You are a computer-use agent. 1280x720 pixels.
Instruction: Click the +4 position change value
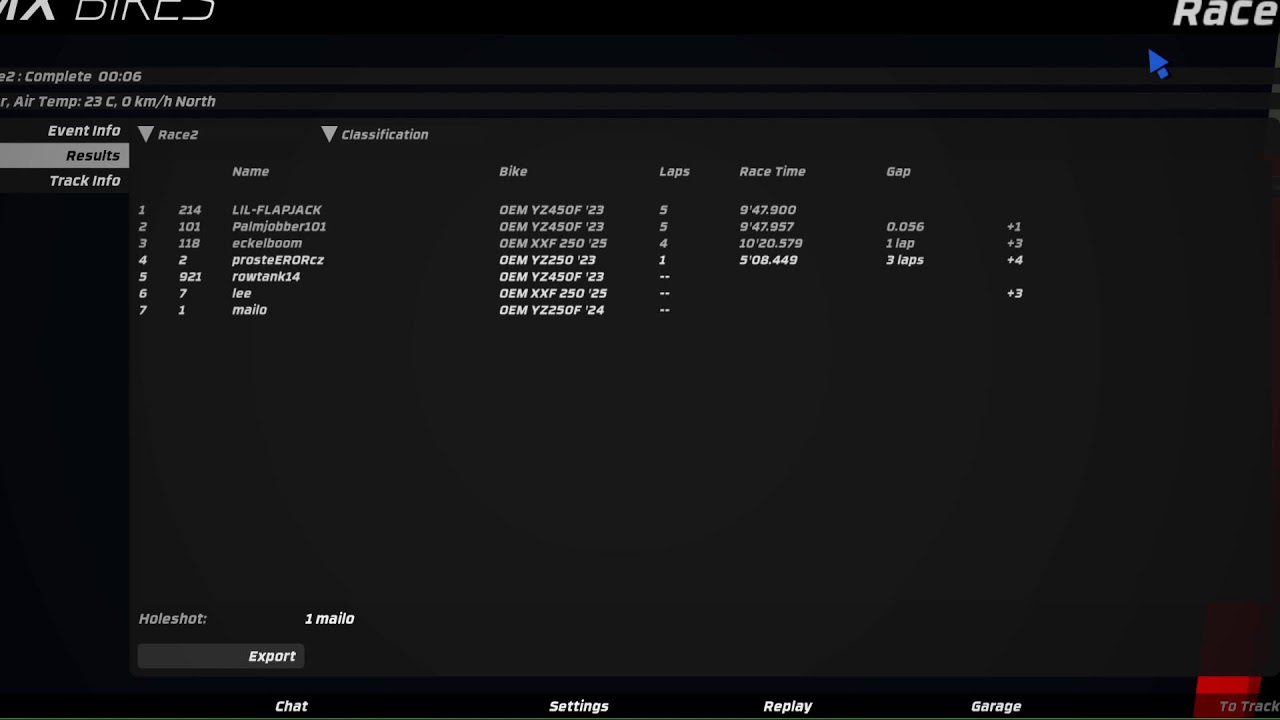coord(1015,260)
